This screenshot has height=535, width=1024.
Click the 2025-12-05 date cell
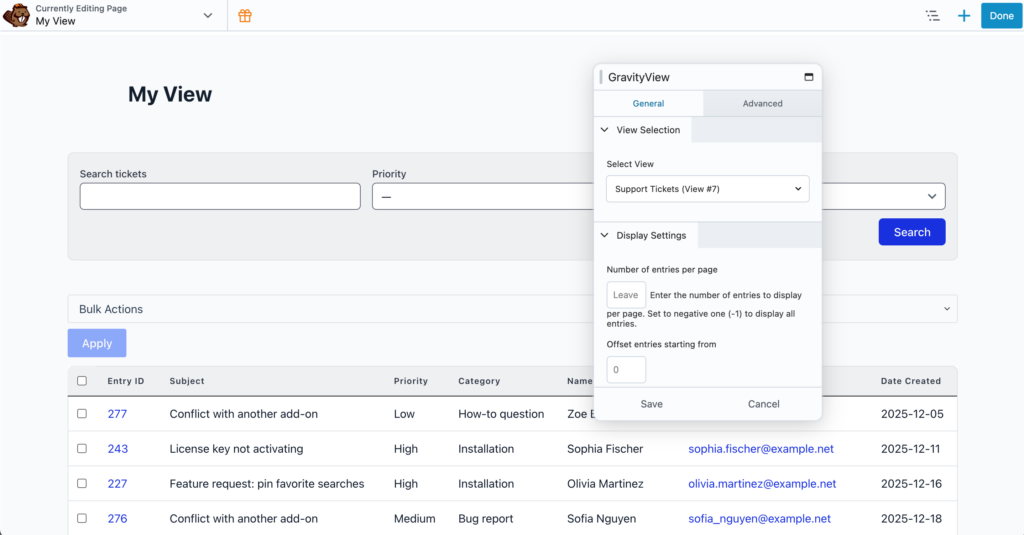912,413
